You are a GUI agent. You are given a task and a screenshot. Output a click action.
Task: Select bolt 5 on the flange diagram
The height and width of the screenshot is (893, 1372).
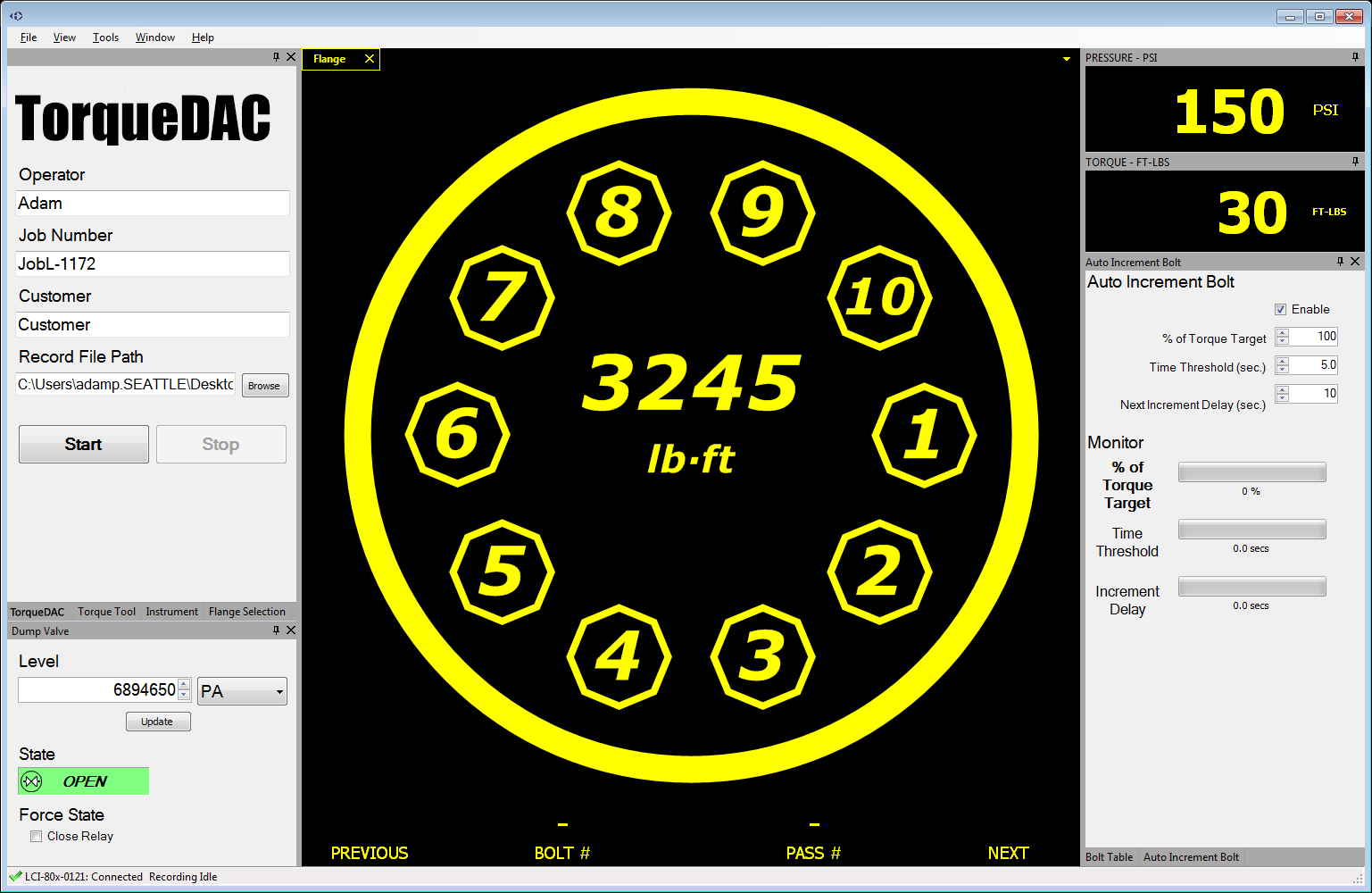[502, 572]
